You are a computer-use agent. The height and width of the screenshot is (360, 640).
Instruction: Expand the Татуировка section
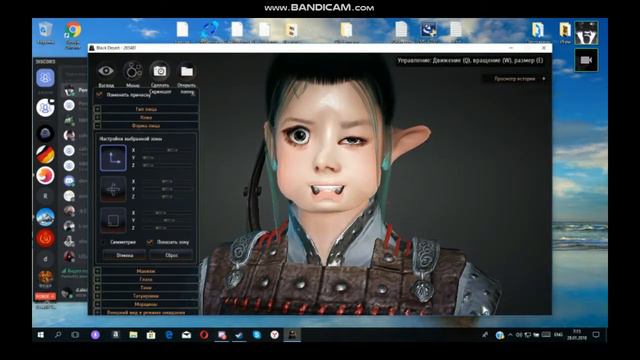point(146,296)
